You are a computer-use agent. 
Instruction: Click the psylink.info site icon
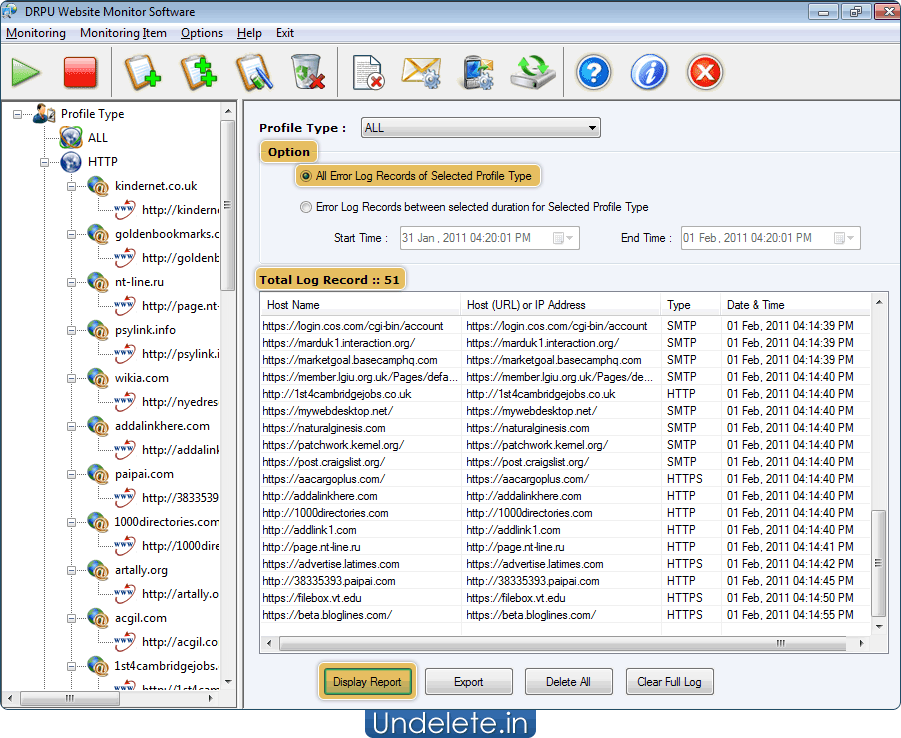pos(98,330)
